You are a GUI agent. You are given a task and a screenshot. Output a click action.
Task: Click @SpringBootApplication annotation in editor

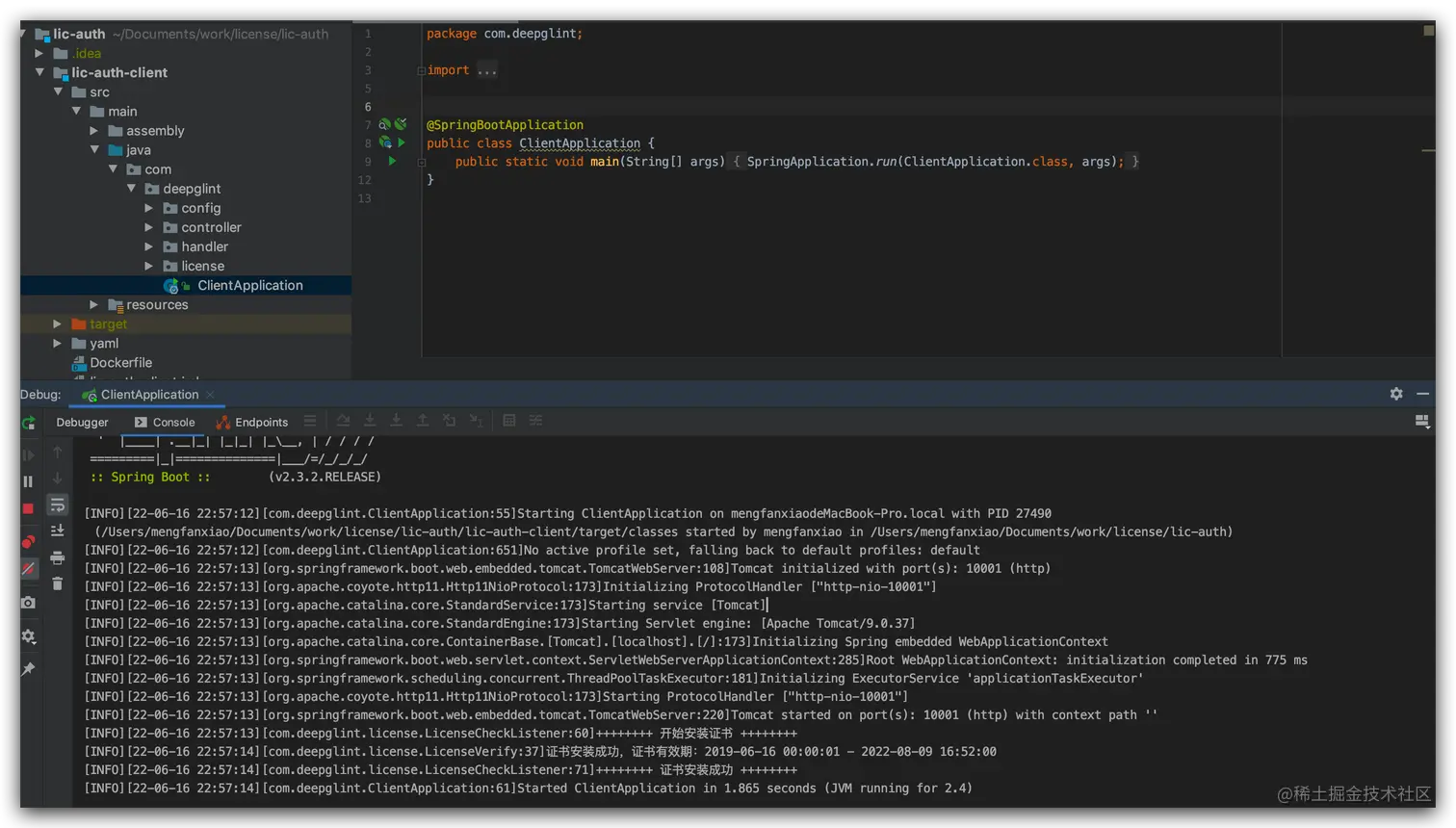click(505, 124)
